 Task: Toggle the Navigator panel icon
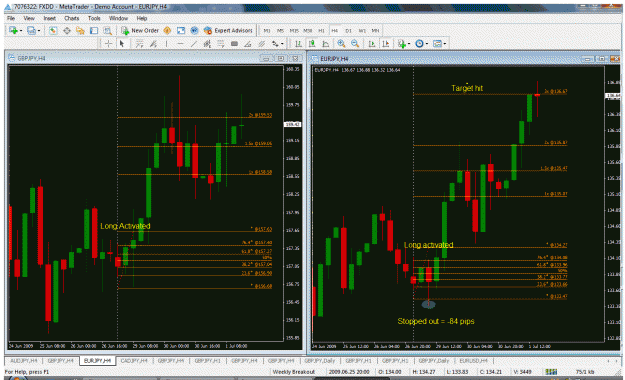tap(80, 31)
